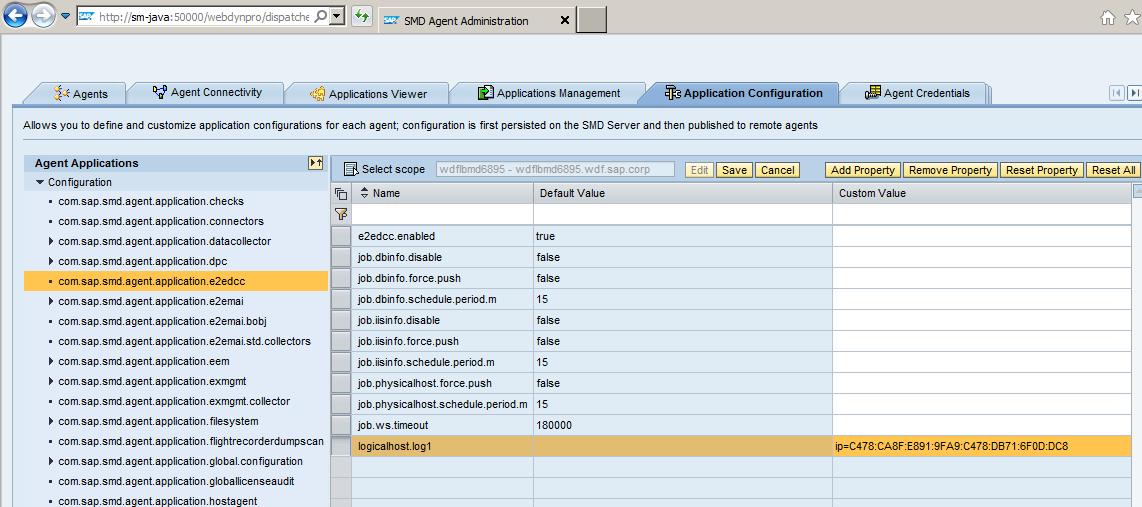Click the browser Home icon
Screen dimensions: 1142x507
coord(1108,18)
